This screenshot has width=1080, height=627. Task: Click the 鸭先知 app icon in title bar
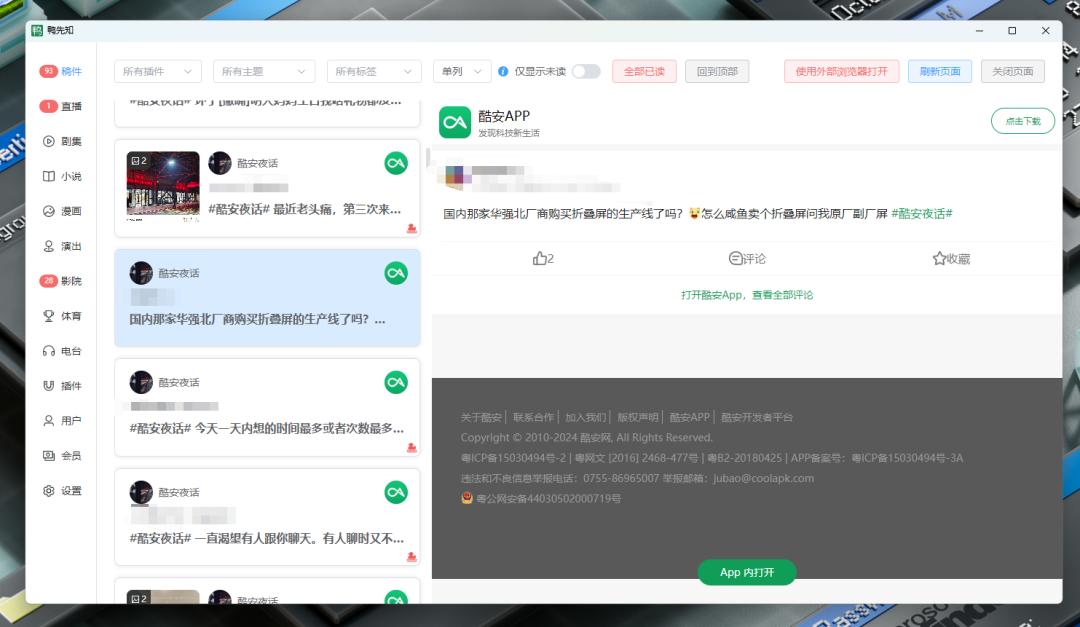pos(37,30)
